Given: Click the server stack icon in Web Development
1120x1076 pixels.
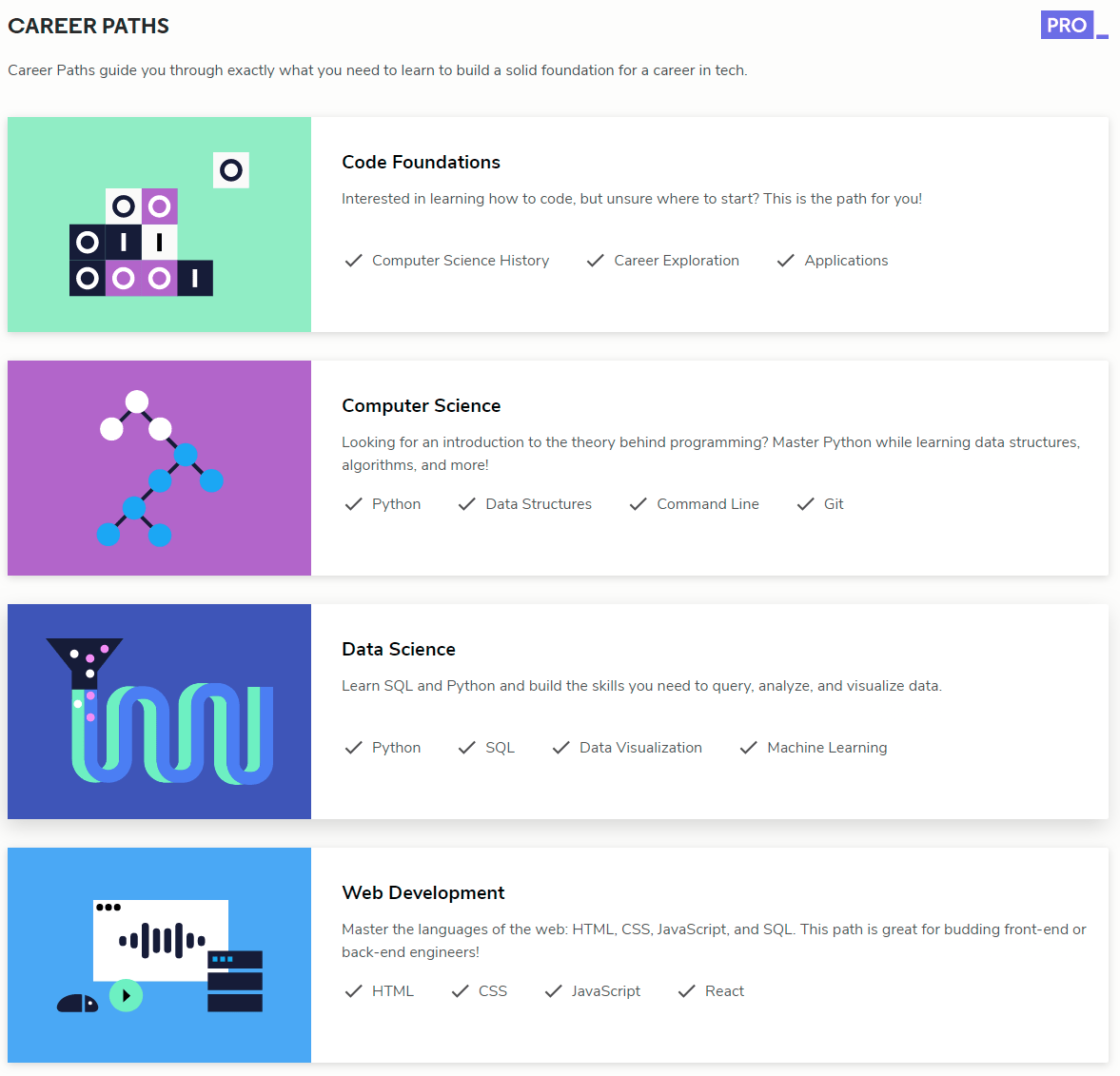Looking at the screenshot, I should point(235,981).
